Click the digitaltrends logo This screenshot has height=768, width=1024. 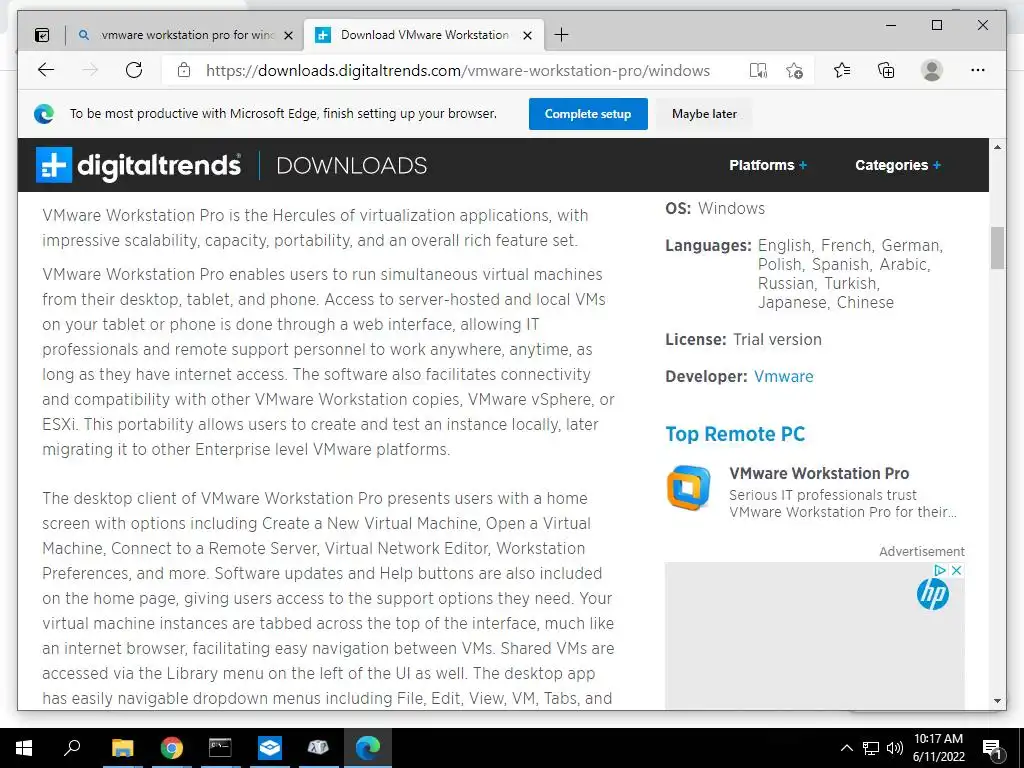(x=138, y=165)
